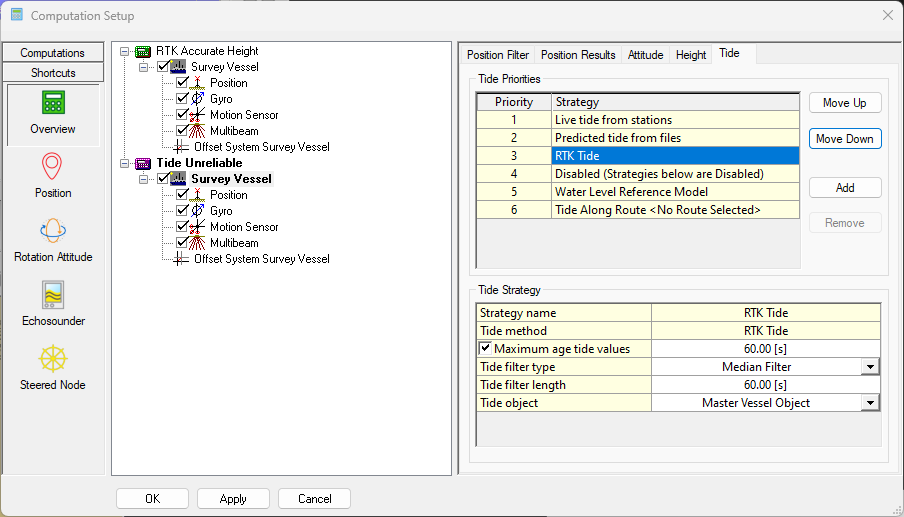Screen dimensions: 904x517
Task: Open the Overview shortcut icon
Action: pos(53,104)
